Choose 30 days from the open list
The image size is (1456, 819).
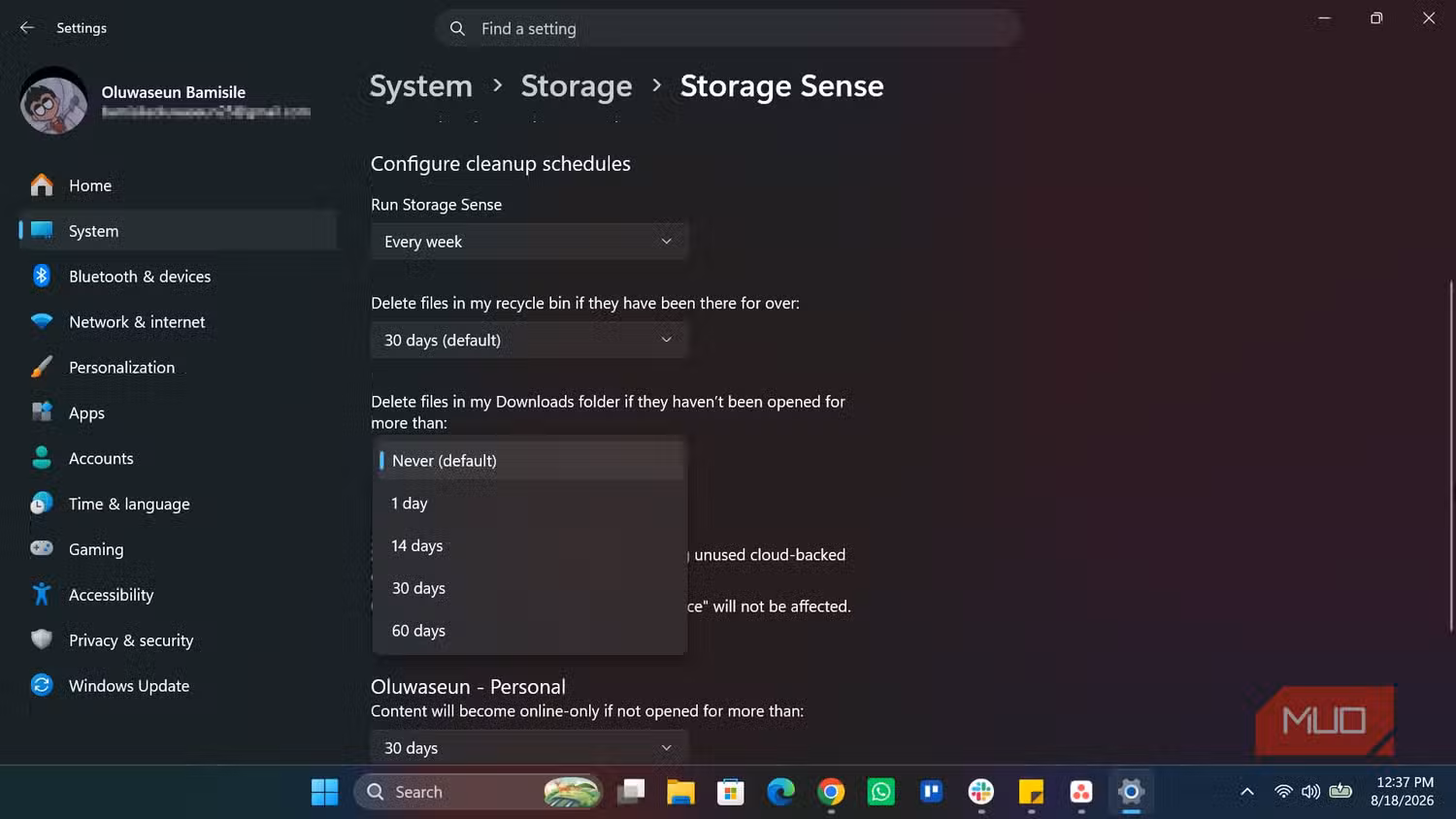pos(530,588)
